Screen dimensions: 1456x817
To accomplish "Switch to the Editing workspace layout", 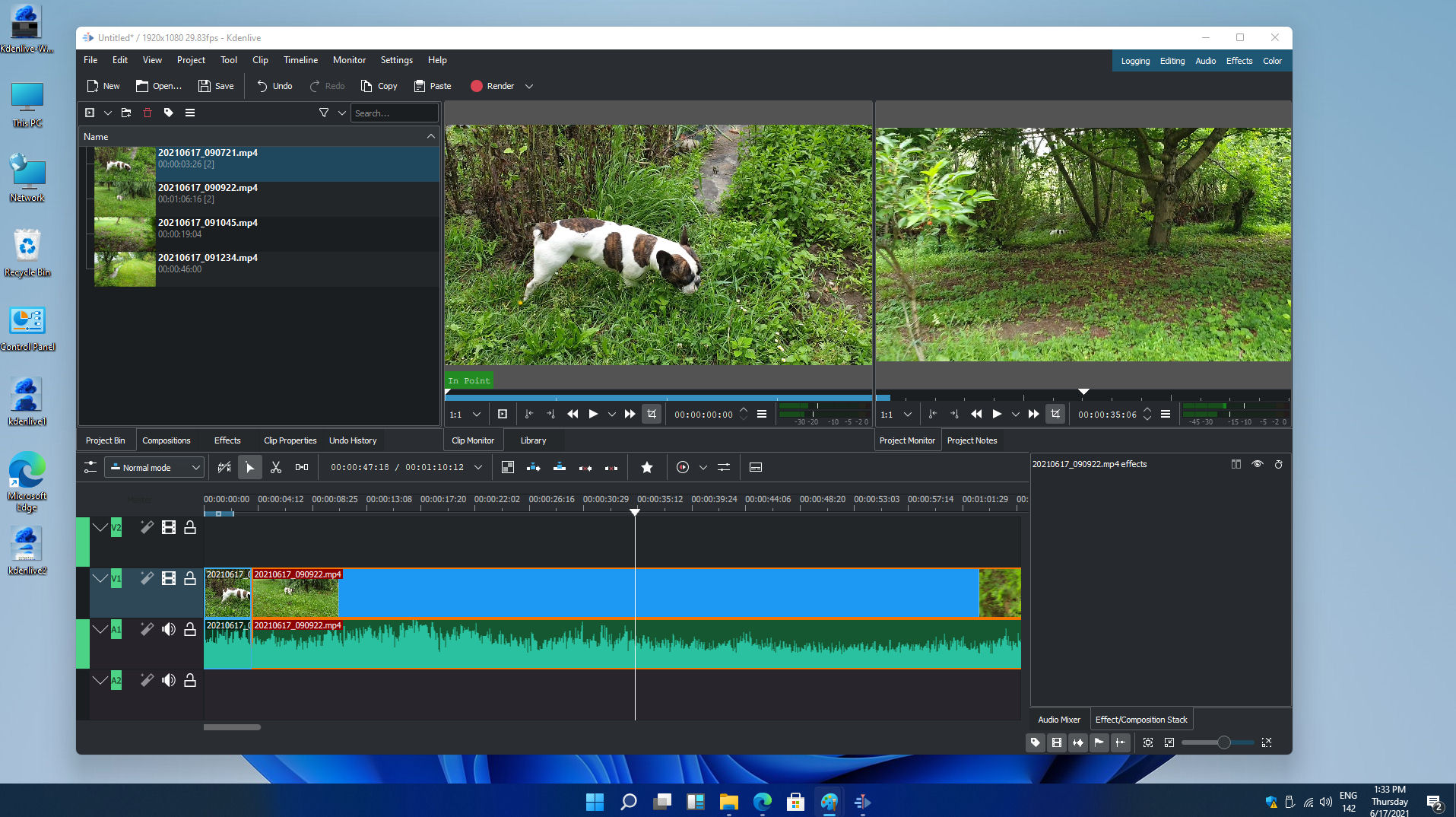I will 1172,61.
